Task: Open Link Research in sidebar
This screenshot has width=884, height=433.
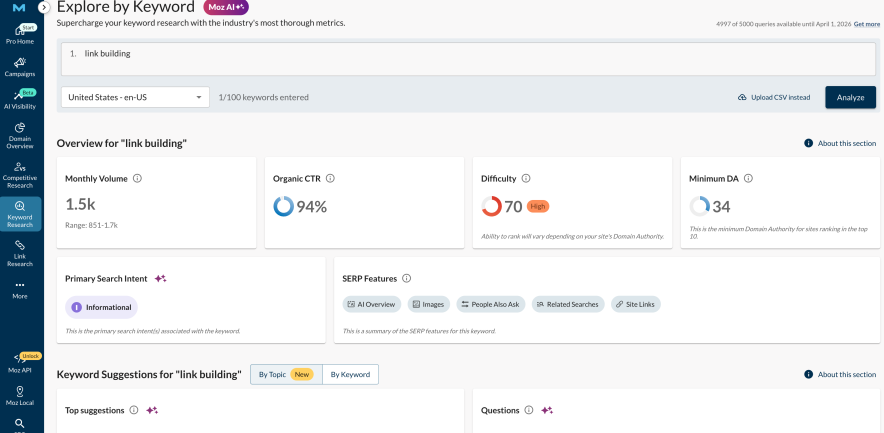Action: point(20,253)
